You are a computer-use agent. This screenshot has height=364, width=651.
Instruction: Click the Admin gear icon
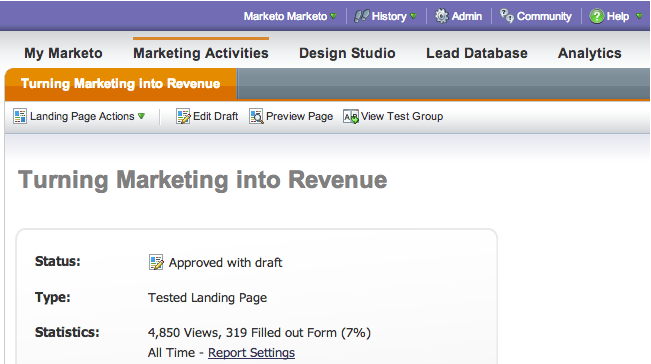[x=441, y=16]
